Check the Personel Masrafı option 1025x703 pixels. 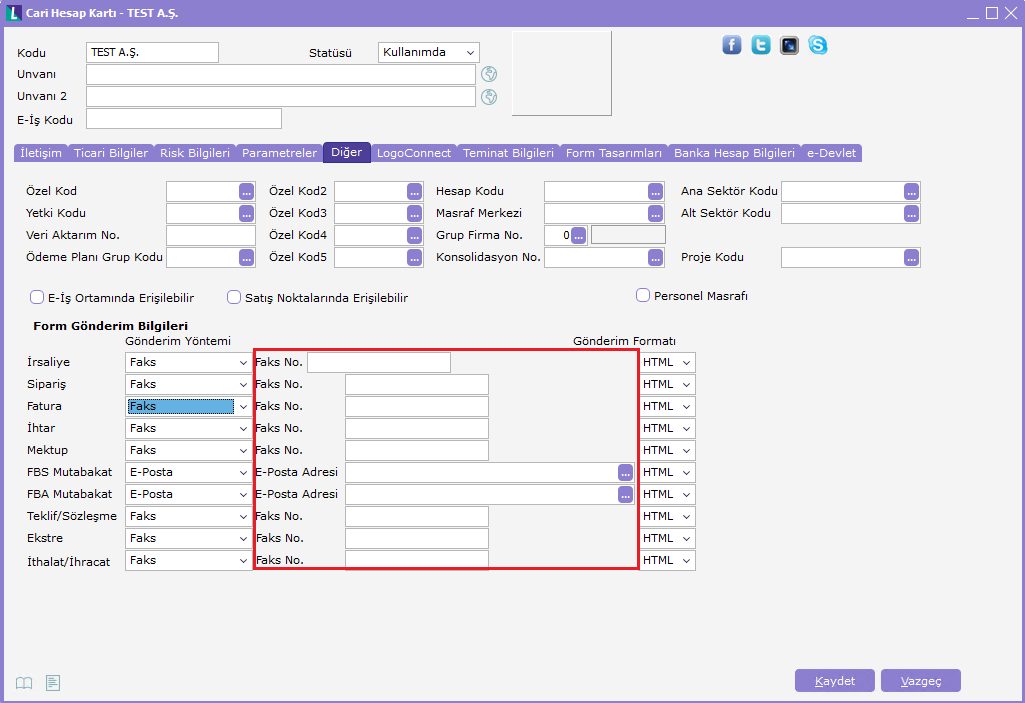[x=644, y=295]
